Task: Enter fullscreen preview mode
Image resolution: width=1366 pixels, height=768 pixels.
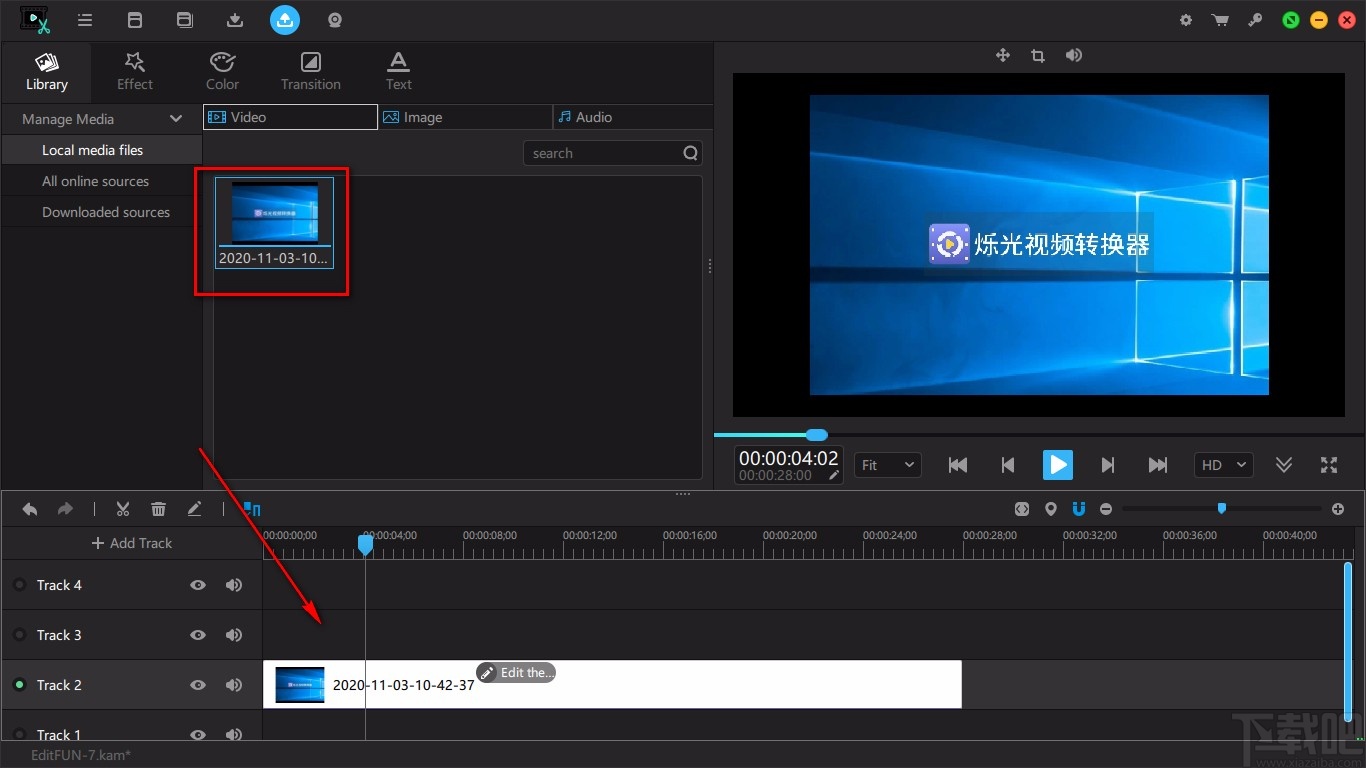Action: [x=1328, y=465]
